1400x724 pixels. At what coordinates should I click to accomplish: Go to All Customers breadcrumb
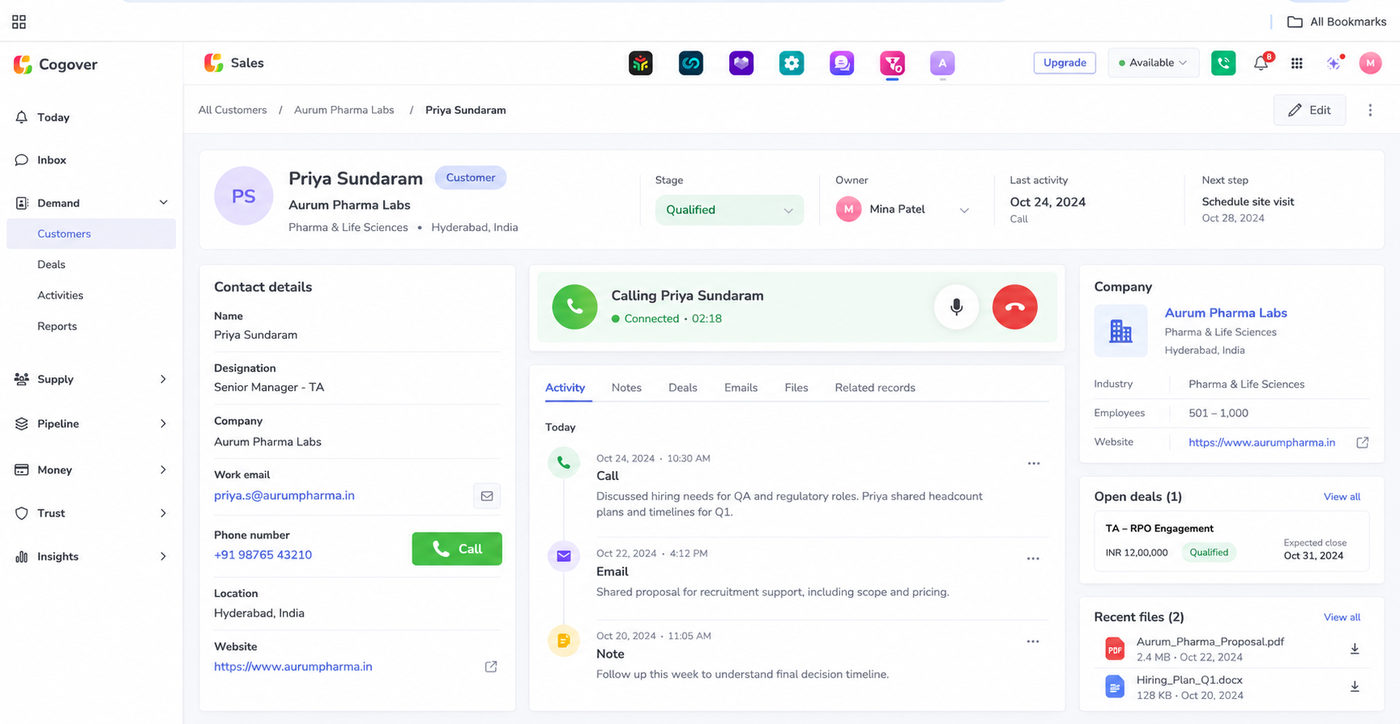232,110
